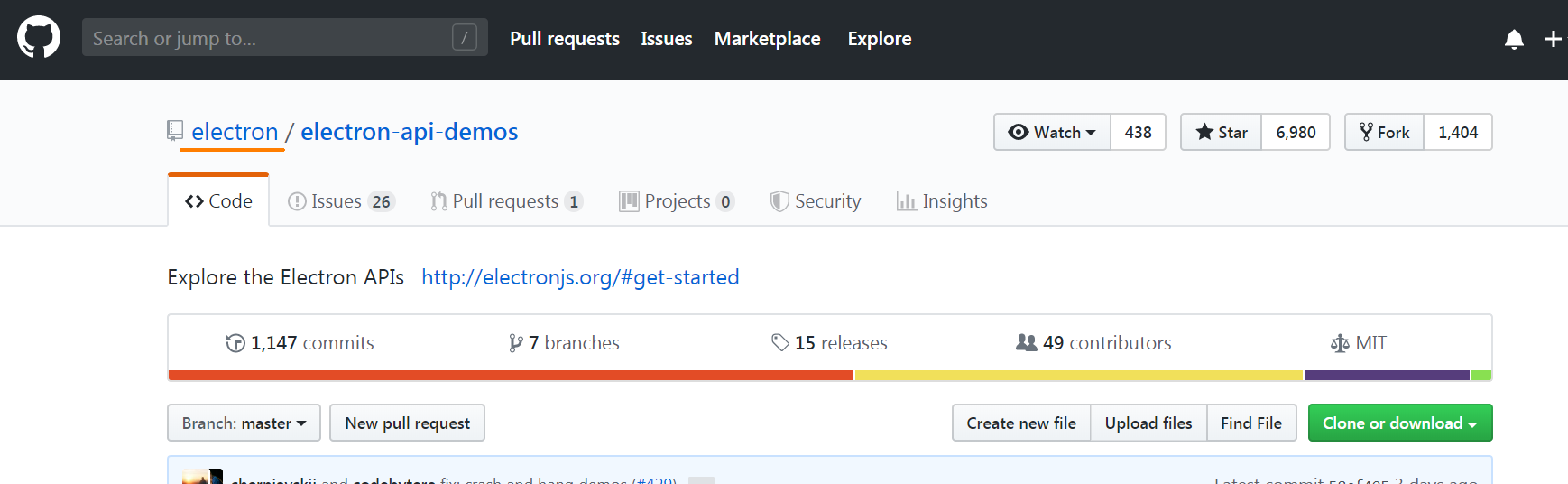Screen dimensions: 1568x484
Task: Focus the Search or jump to field
Action: coord(285,37)
